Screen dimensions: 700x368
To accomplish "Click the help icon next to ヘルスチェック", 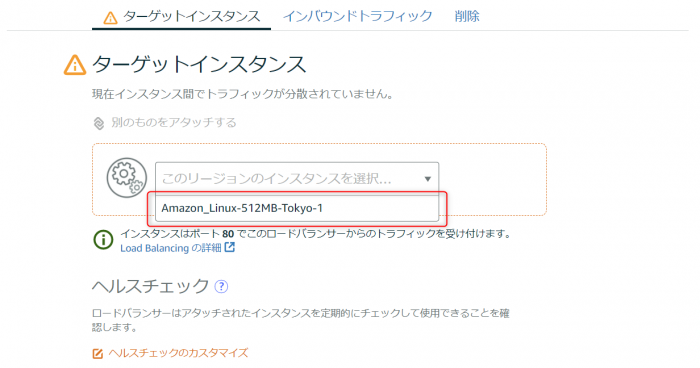I will [x=221, y=286].
